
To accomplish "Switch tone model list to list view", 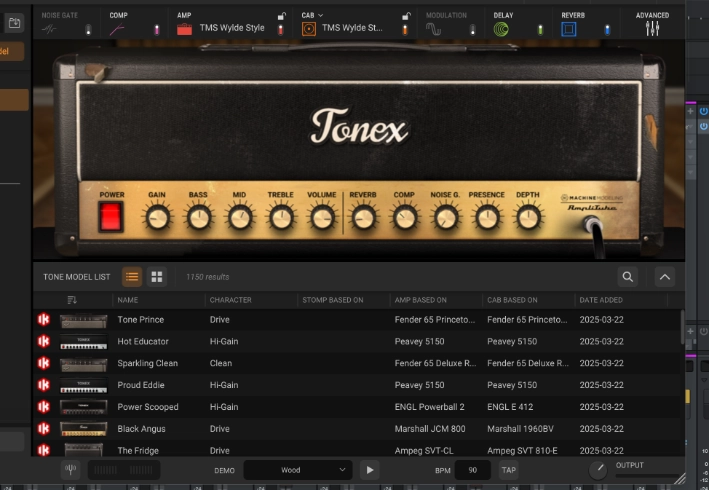I will click(x=132, y=277).
